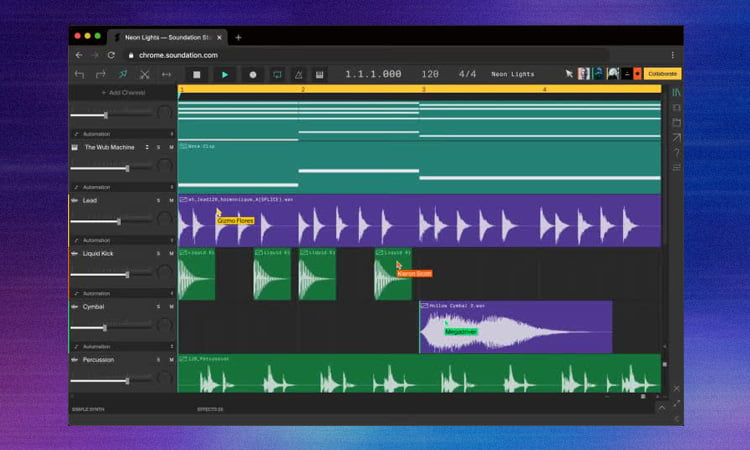Mute the Lead channel
Image resolution: width=750 pixels, height=450 pixels.
(x=171, y=200)
